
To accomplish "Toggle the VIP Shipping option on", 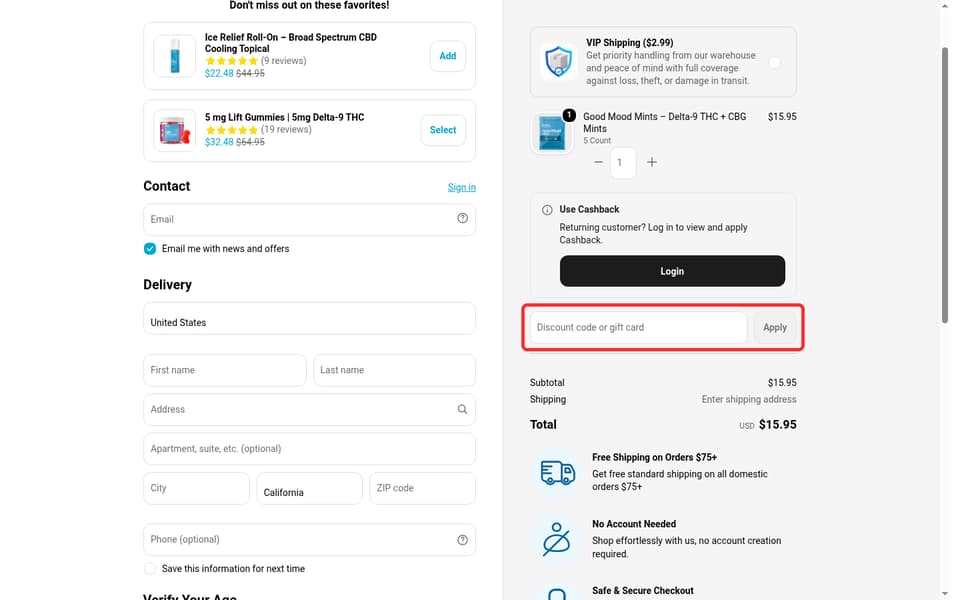I will (774, 62).
